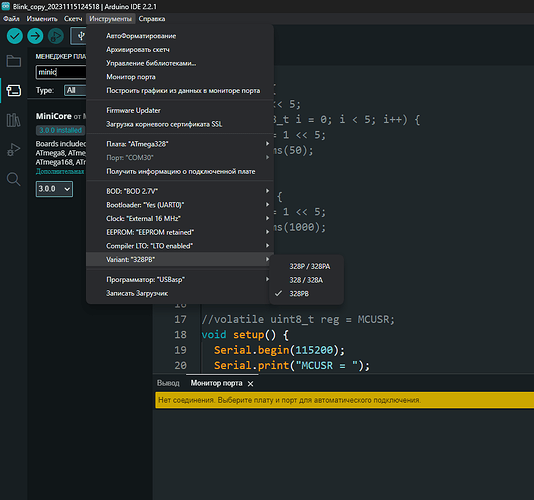Click the Verify checkmark button

tap(15, 36)
